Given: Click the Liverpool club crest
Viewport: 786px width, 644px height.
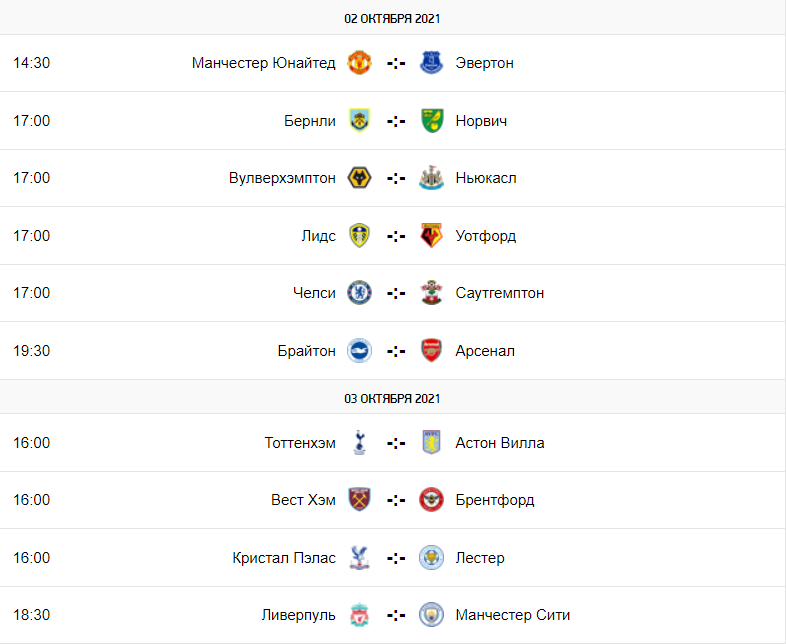Looking at the screenshot, I should click(359, 615).
